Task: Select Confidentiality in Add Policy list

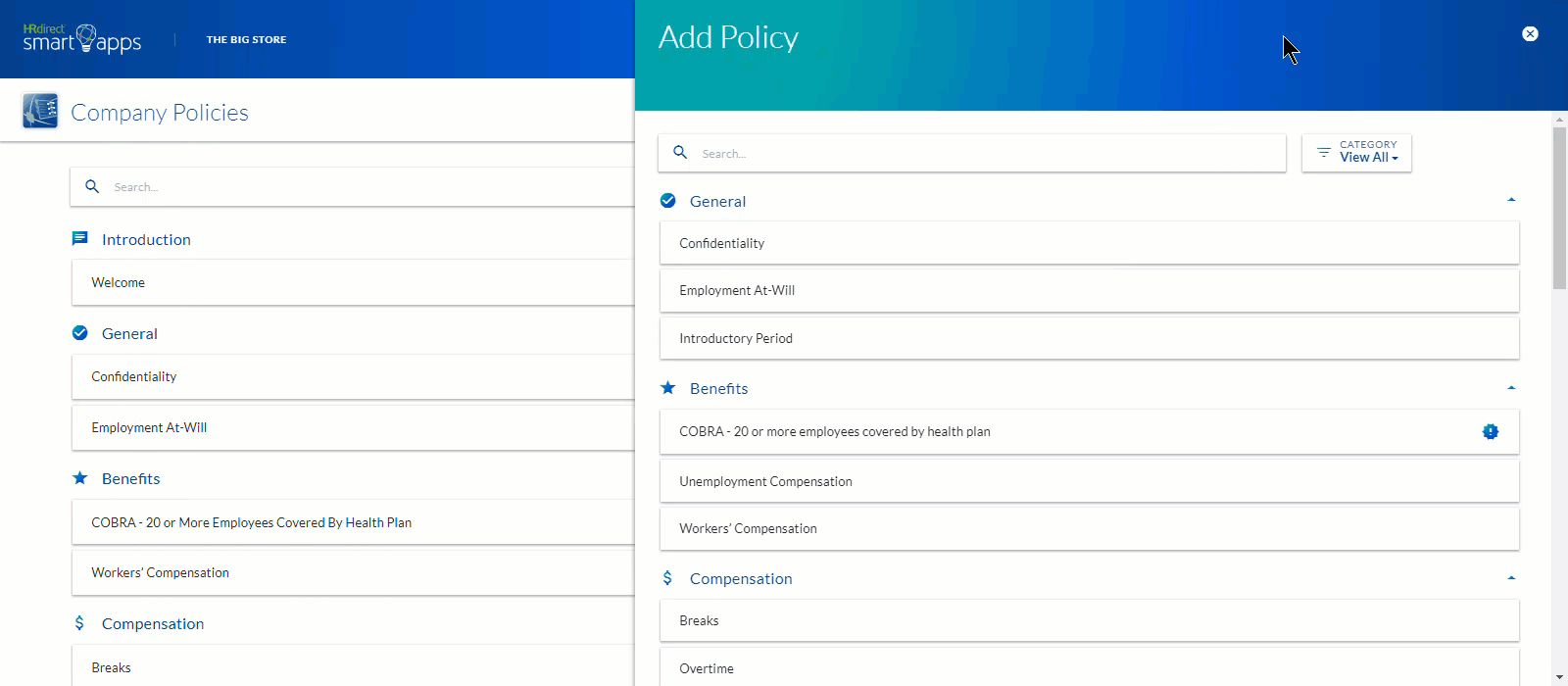Action: point(1090,243)
